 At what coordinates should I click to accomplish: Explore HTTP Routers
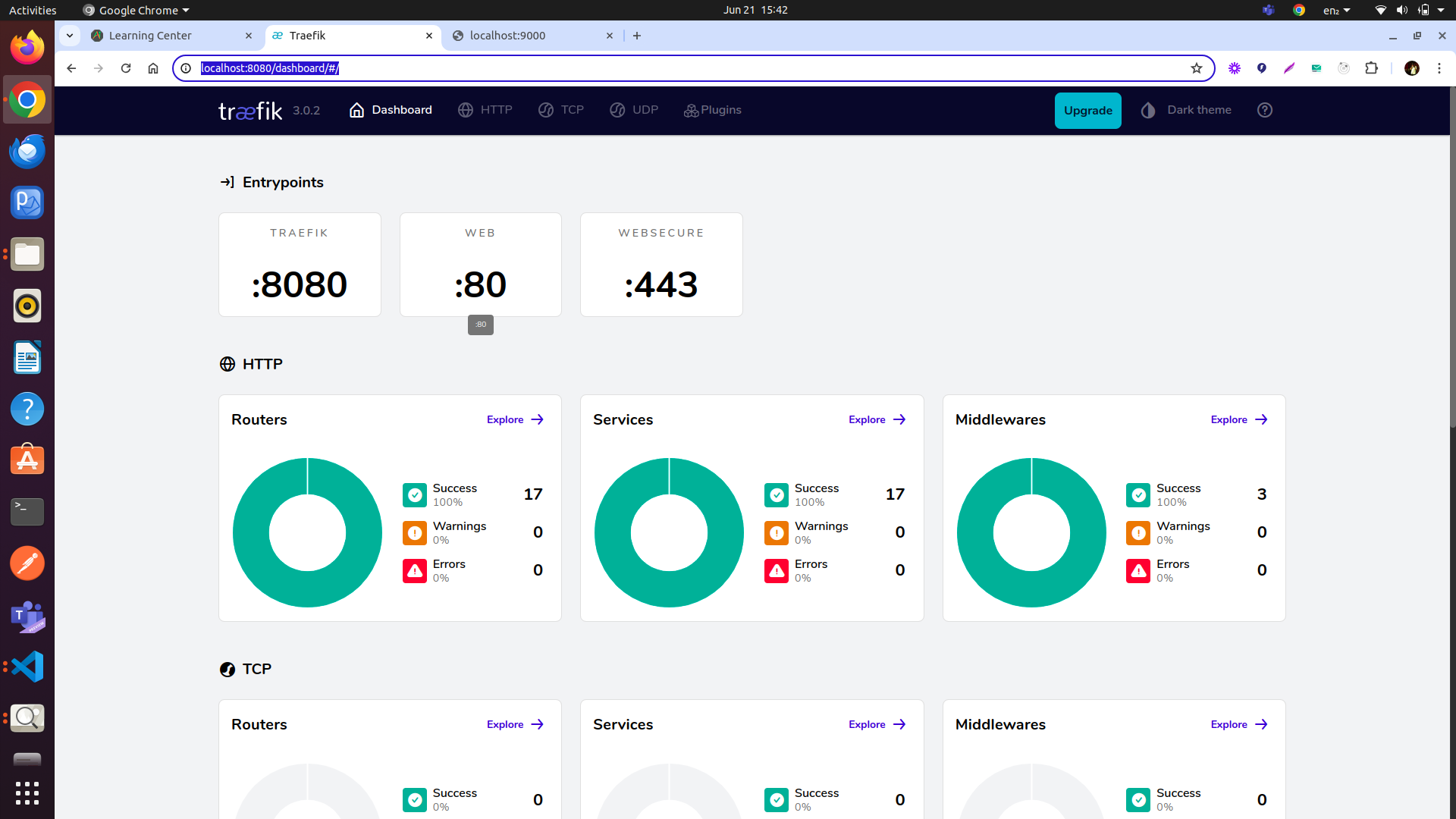pos(516,419)
